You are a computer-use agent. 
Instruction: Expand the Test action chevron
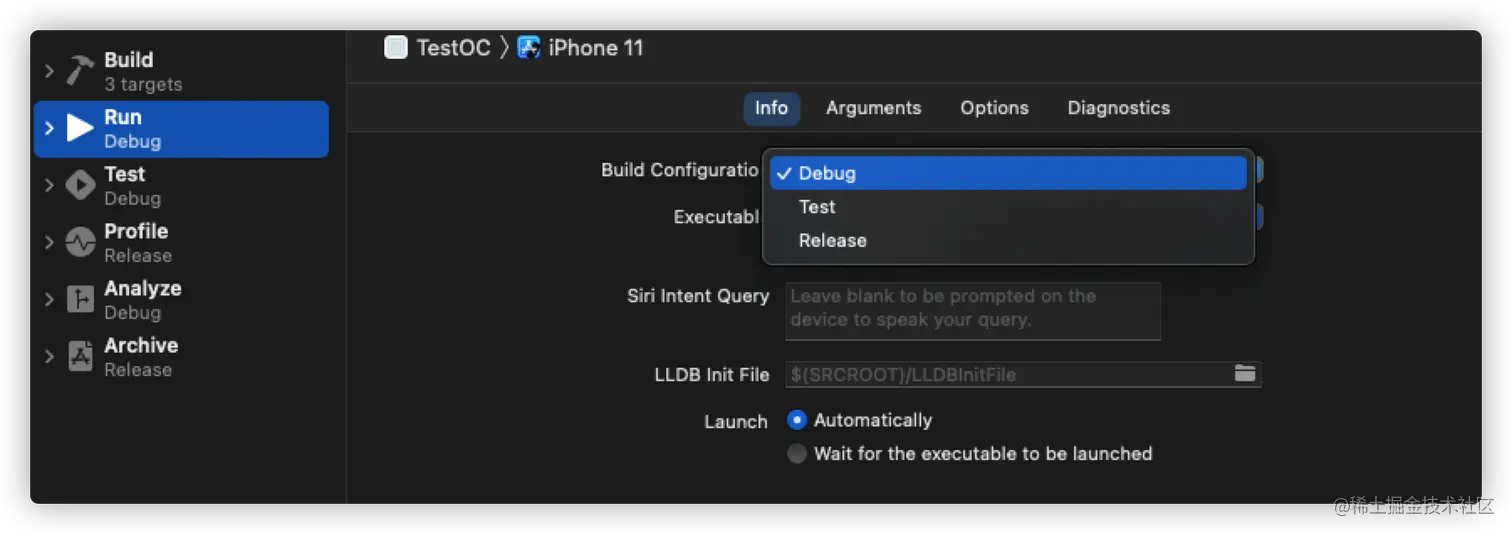tap(49, 185)
